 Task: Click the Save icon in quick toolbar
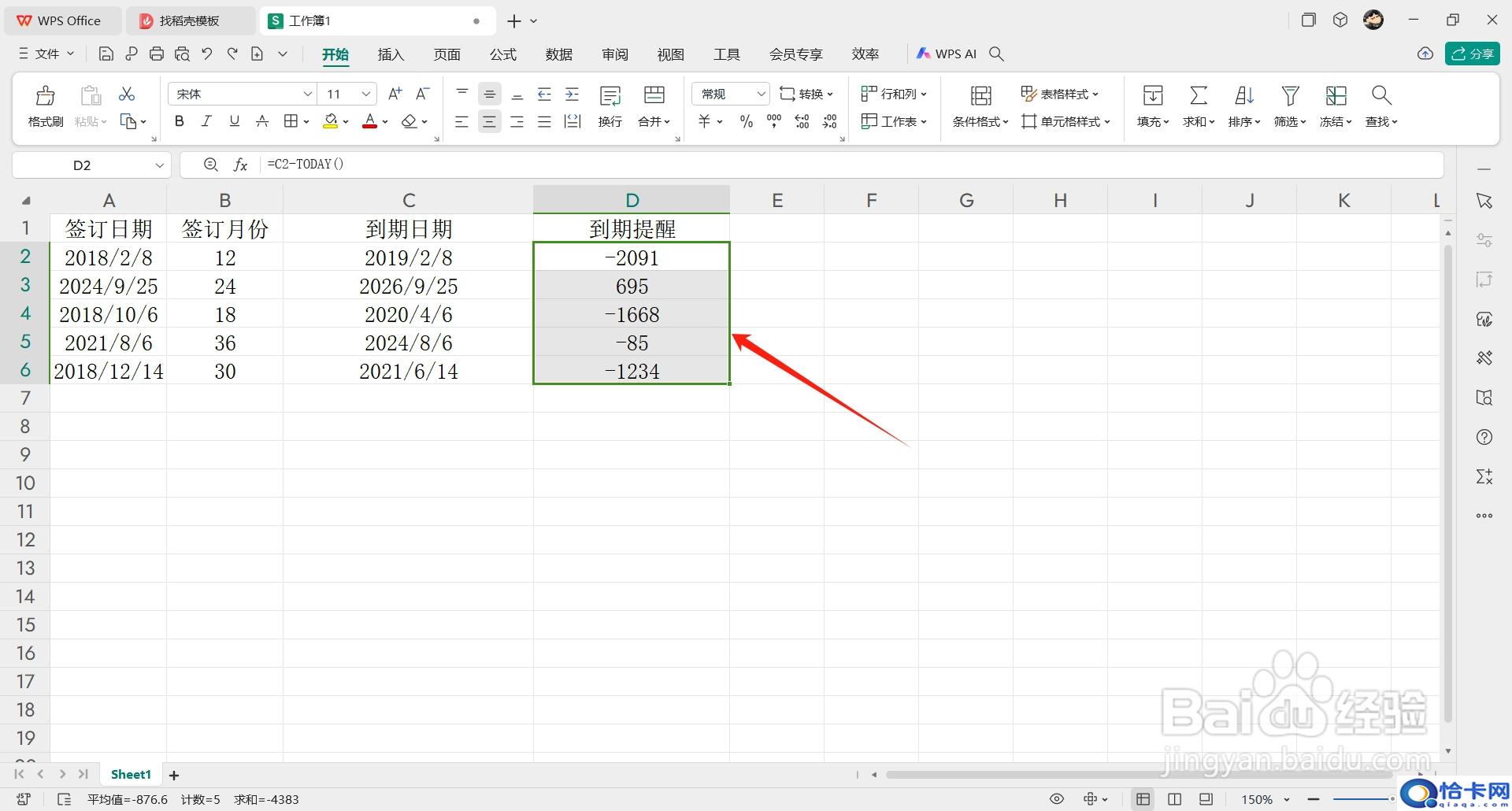[x=106, y=54]
